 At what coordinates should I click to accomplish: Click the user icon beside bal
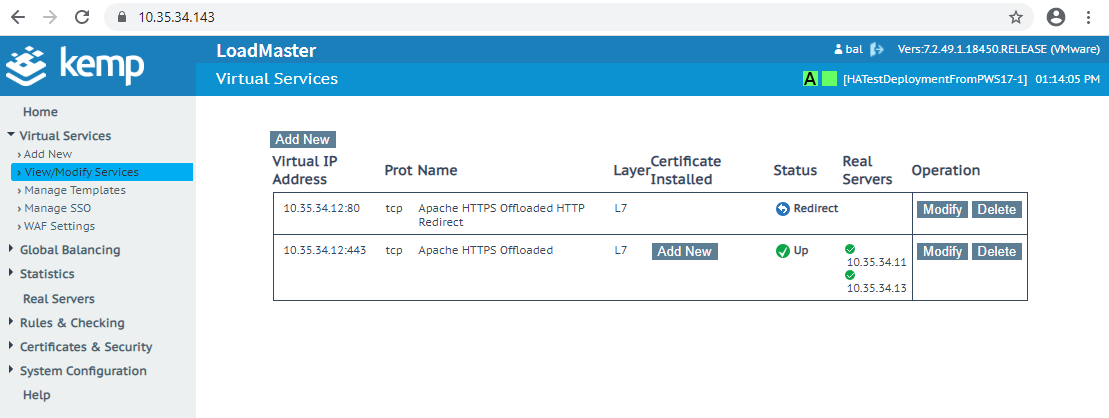click(x=839, y=50)
